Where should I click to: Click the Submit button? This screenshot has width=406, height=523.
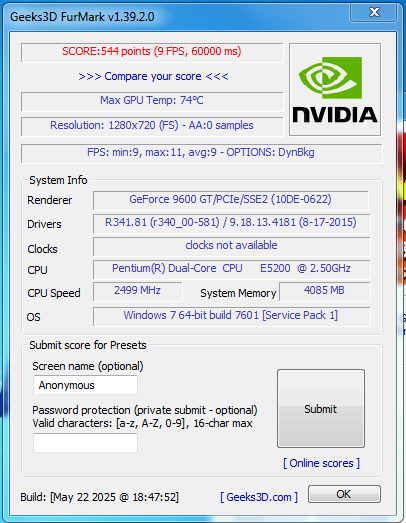click(321, 409)
